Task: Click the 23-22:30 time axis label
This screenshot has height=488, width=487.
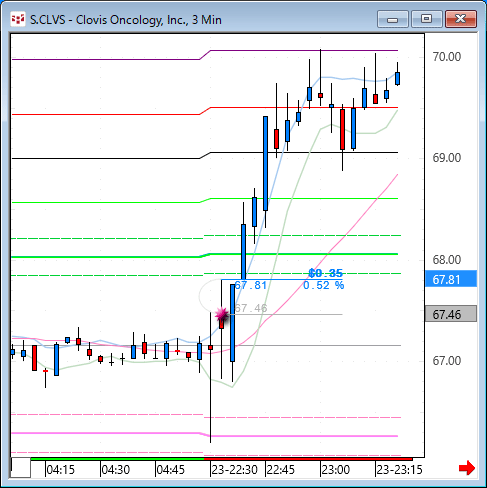Action: (x=234, y=470)
